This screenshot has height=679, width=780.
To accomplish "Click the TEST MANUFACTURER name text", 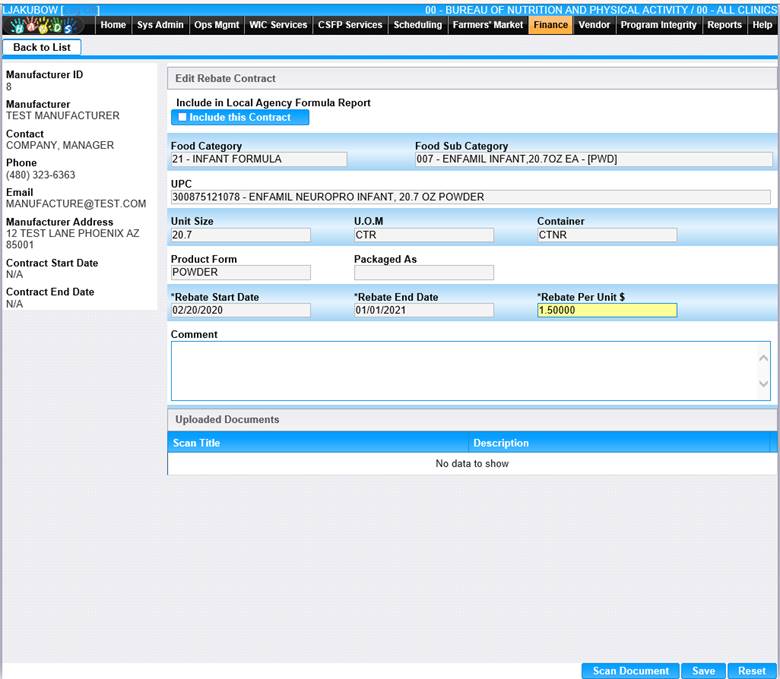I will (x=63, y=116).
